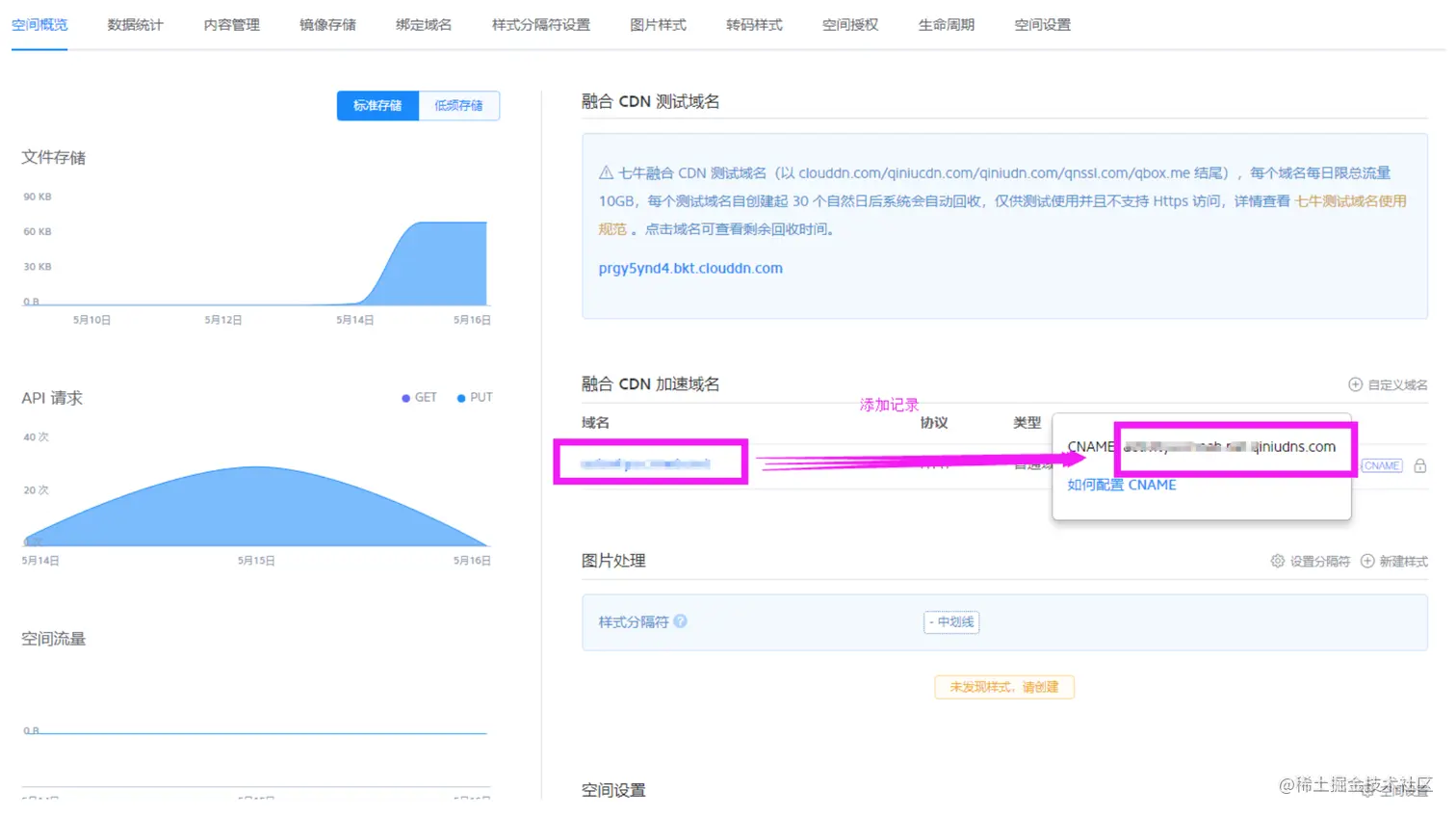Viewport: 1456px width, 817px height.
Task: Go to the 转码样式 tab
Action: point(755,25)
